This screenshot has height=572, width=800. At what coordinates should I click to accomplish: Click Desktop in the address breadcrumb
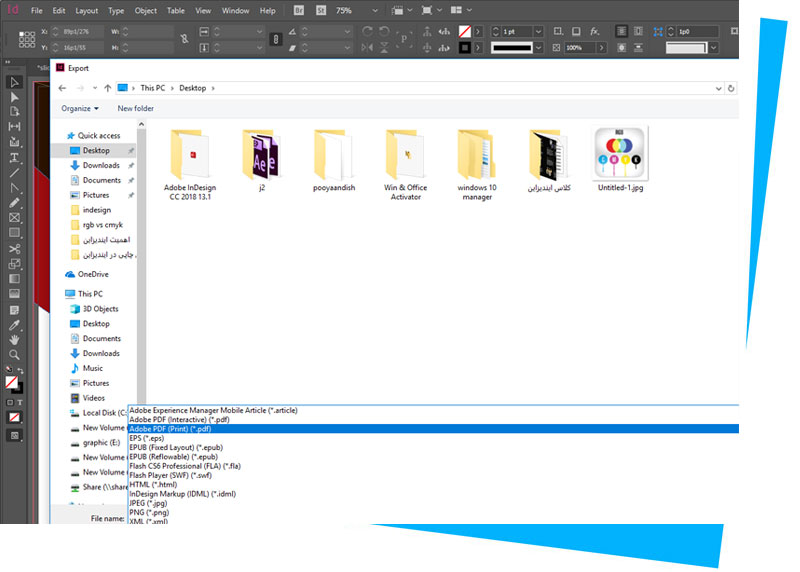[x=192, y=88]
